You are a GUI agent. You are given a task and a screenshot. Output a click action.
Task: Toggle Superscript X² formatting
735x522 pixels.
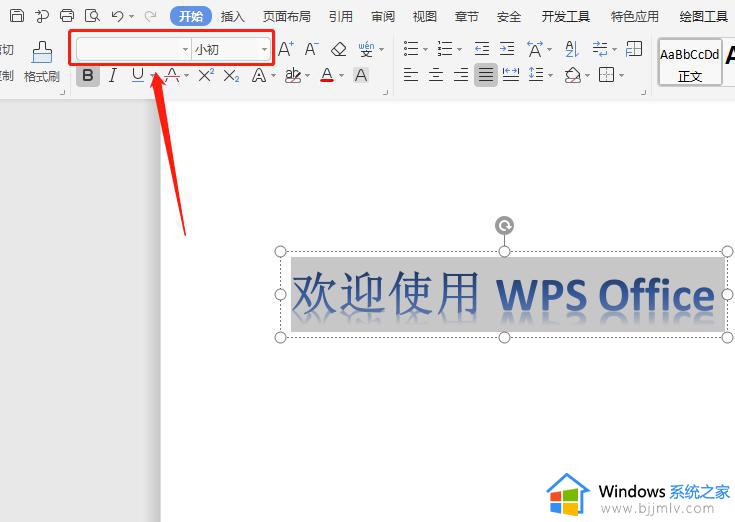206,75
